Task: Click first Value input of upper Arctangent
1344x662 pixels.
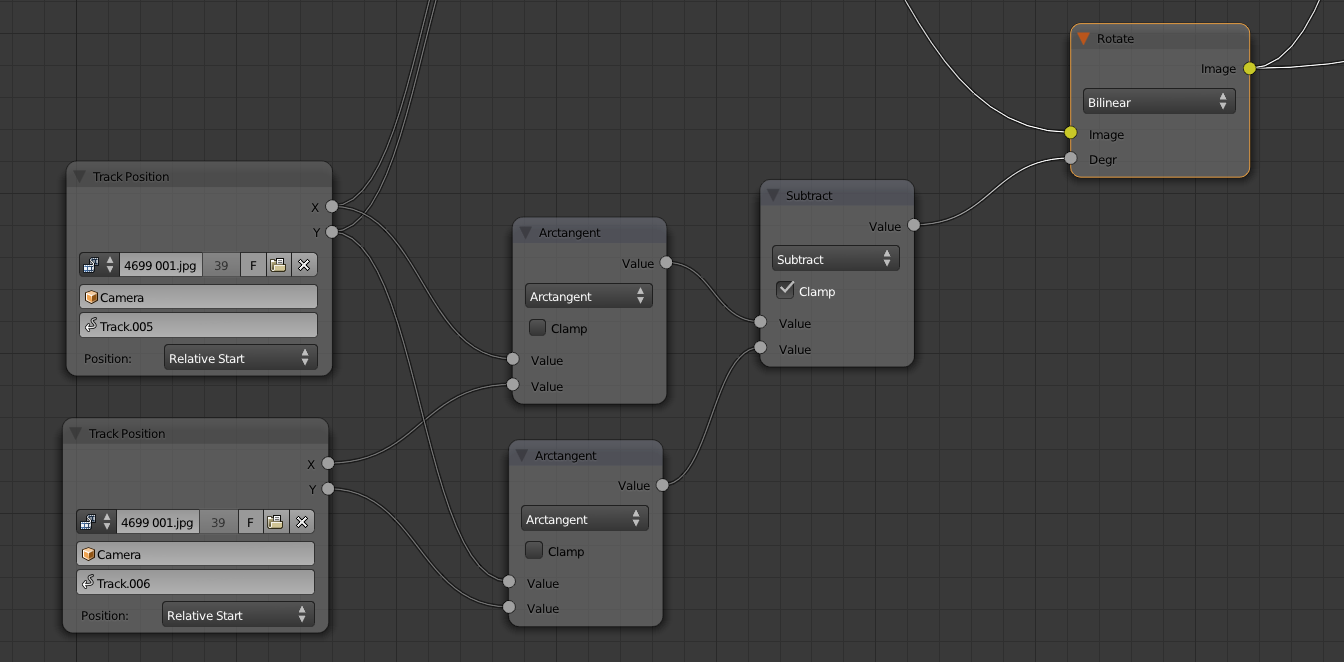Action: pos(513,359)
